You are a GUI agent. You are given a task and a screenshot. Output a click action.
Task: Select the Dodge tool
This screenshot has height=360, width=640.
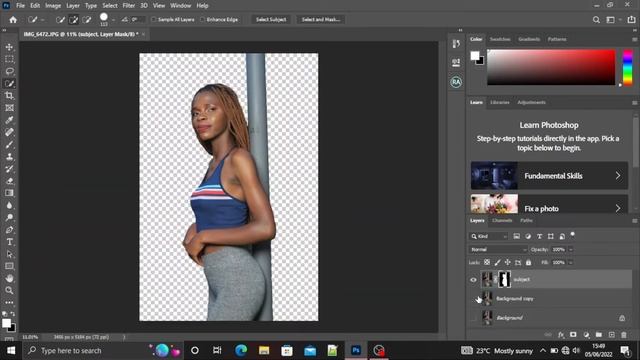(x=9, y=218)
